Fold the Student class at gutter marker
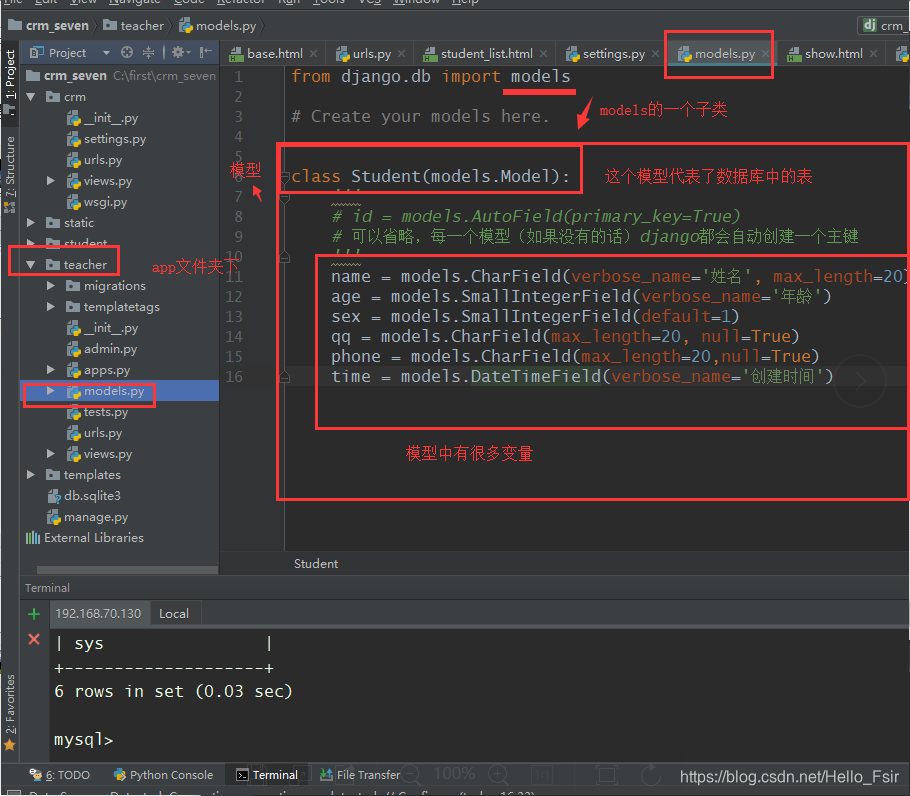This screenshot has width=910, height=796. [285, 176]
